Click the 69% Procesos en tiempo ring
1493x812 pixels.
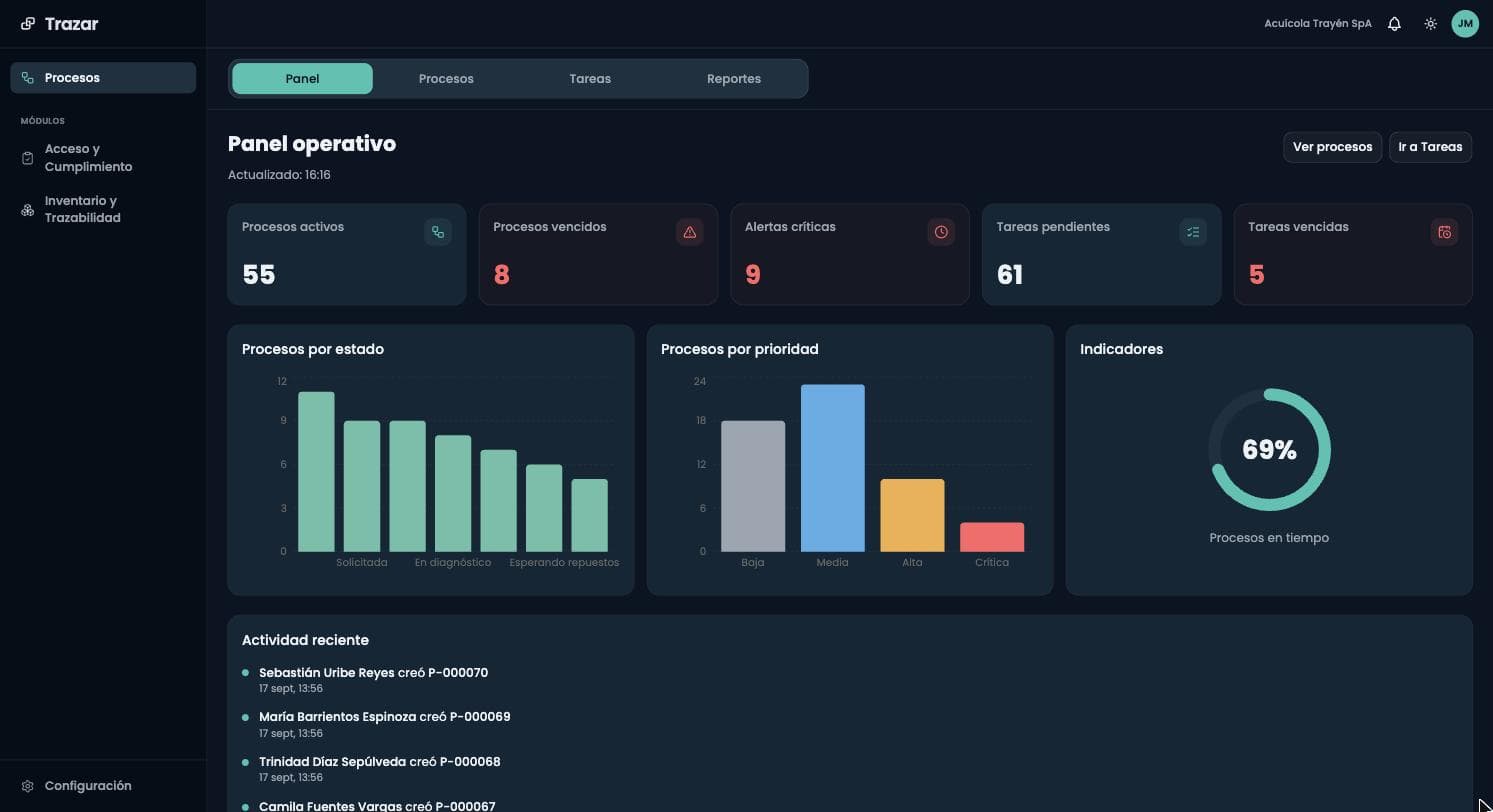coord(1269,450)
